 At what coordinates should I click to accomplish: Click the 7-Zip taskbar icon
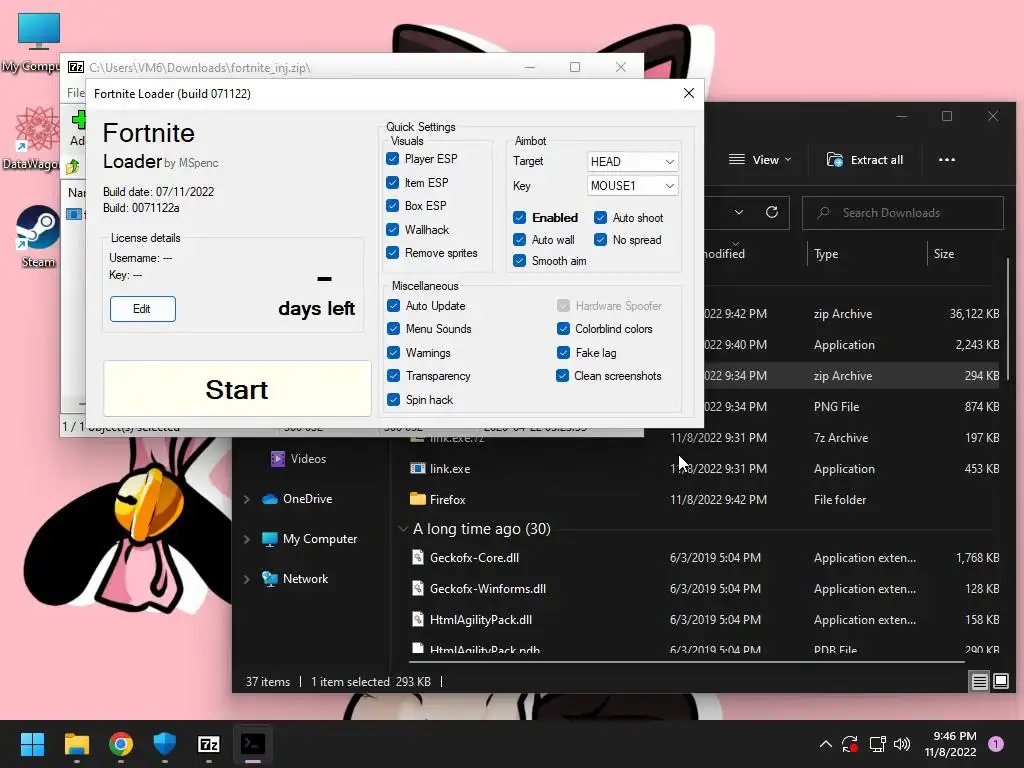[209, 744]
